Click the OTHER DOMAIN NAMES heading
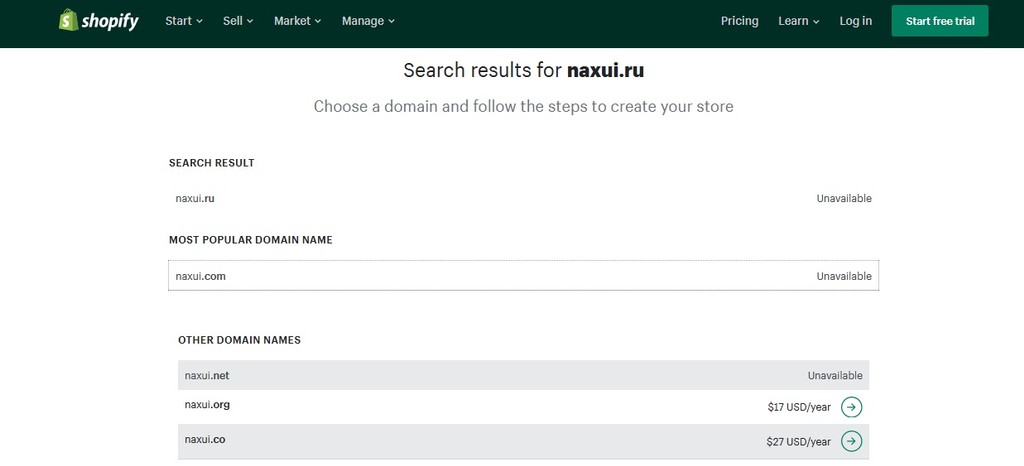The height and width of the screenshot is (466, 1024). (x=239, y=340)
